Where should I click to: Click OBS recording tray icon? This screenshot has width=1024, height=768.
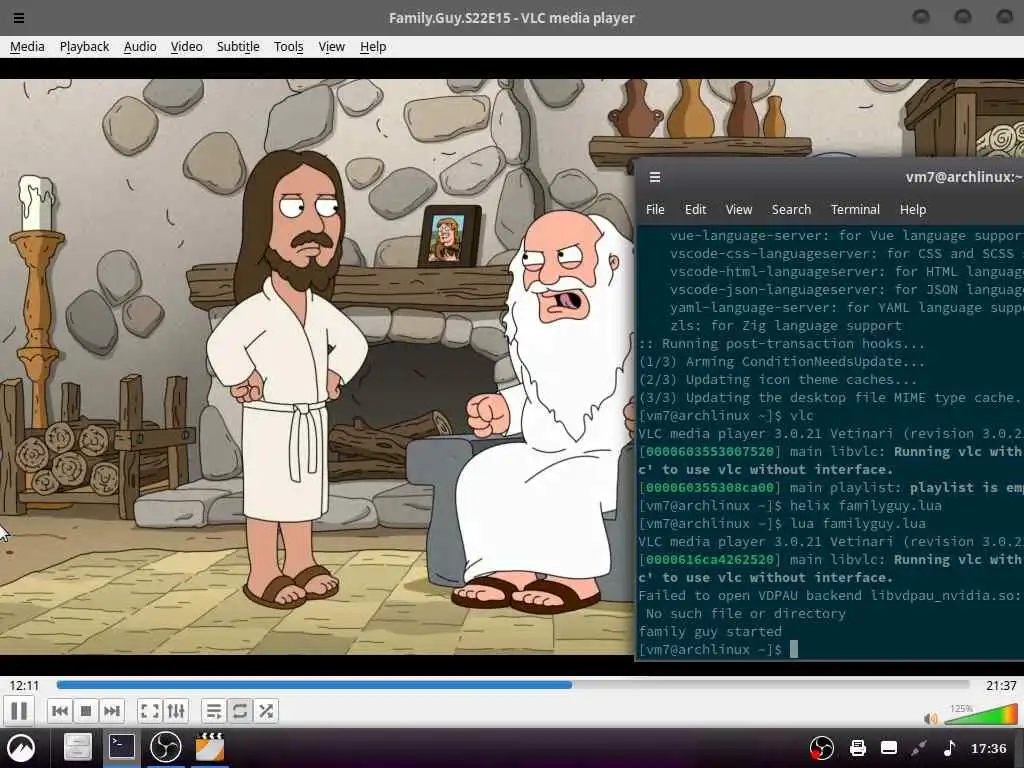point(822,748)
